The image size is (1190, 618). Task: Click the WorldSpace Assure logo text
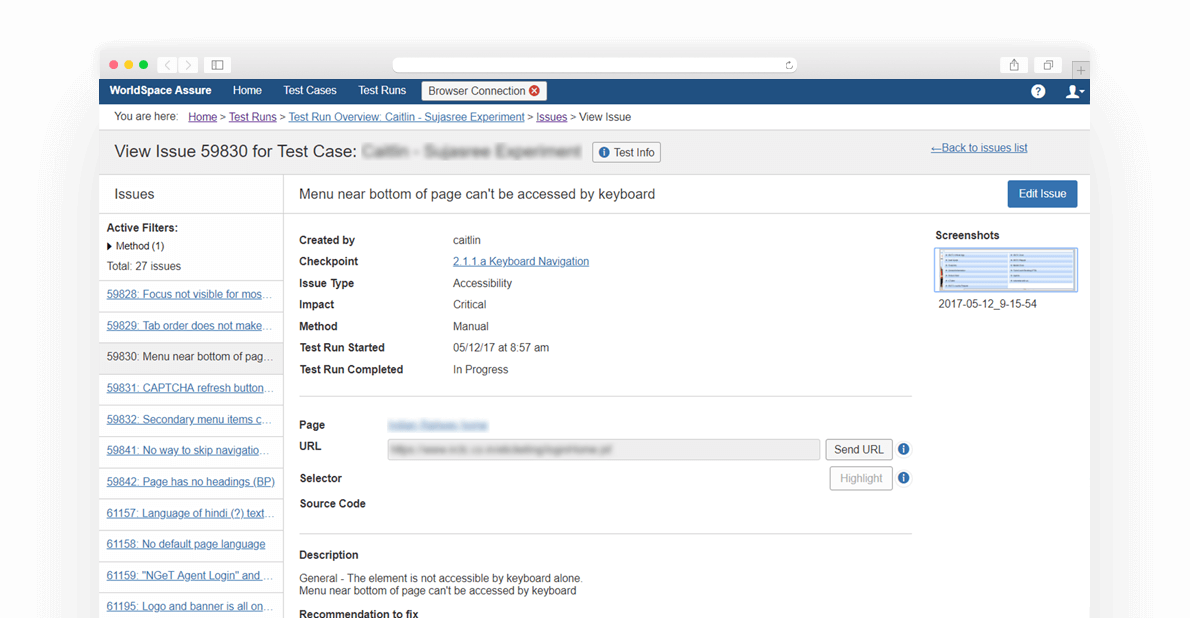click(160, 90)
